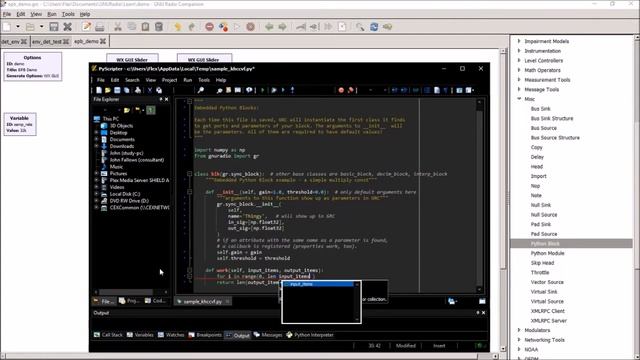Click the Delete trash icon in GNU Radio toolbar
This screenshot has height=360, width=640.
159,27
